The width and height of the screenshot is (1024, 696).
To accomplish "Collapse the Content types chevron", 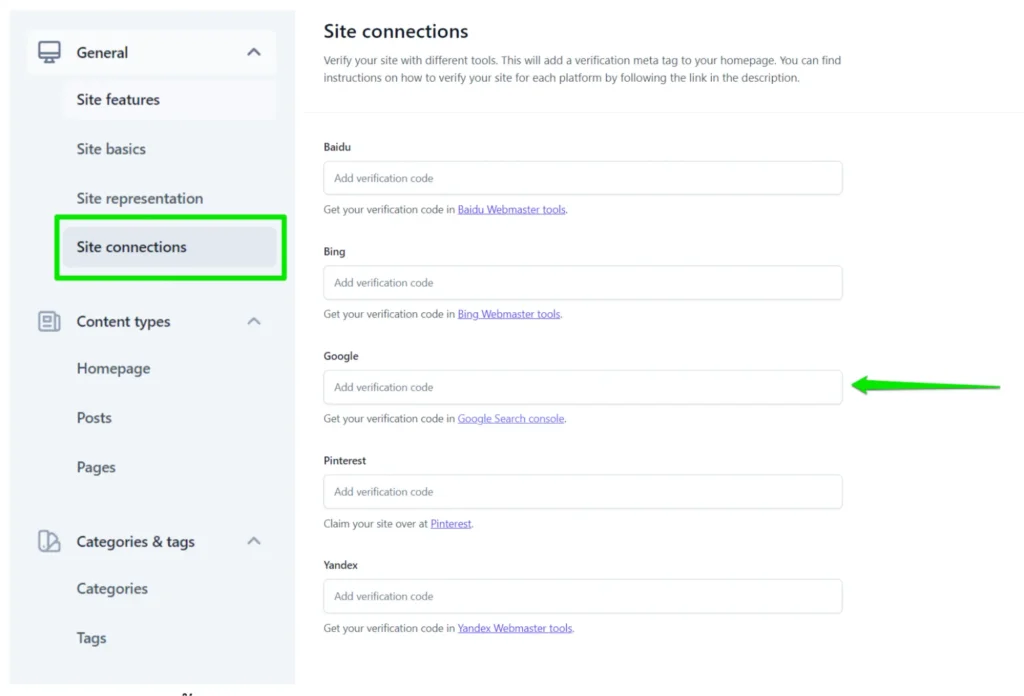I will point(254,322).
